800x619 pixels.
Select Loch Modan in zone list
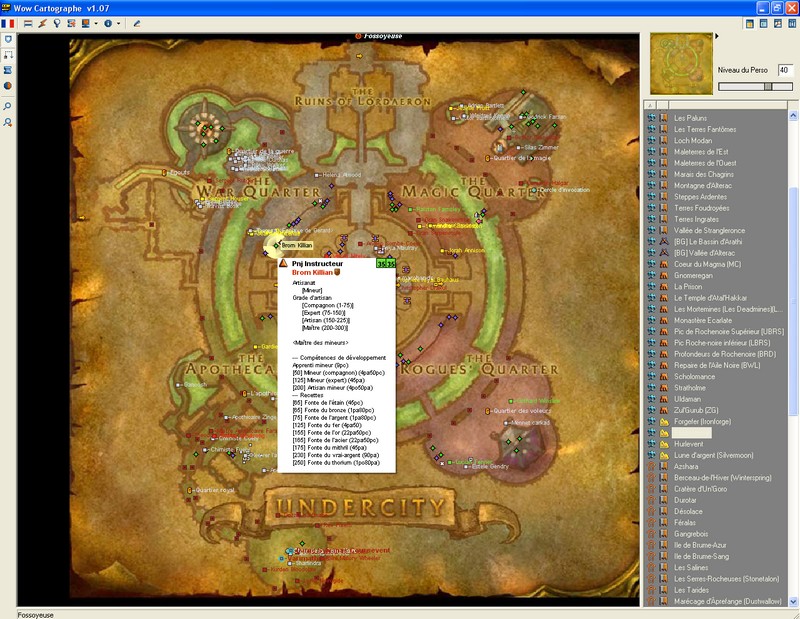pyautogui.click(x=693, y=140)
